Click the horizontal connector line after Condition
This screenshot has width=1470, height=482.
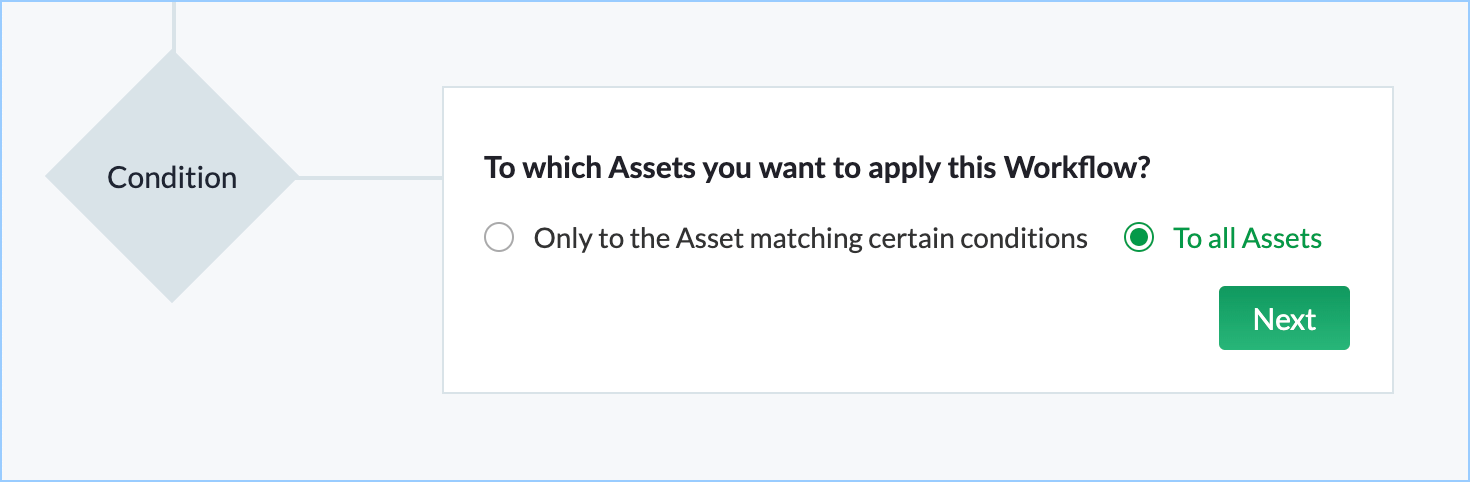tap(370, 178)
